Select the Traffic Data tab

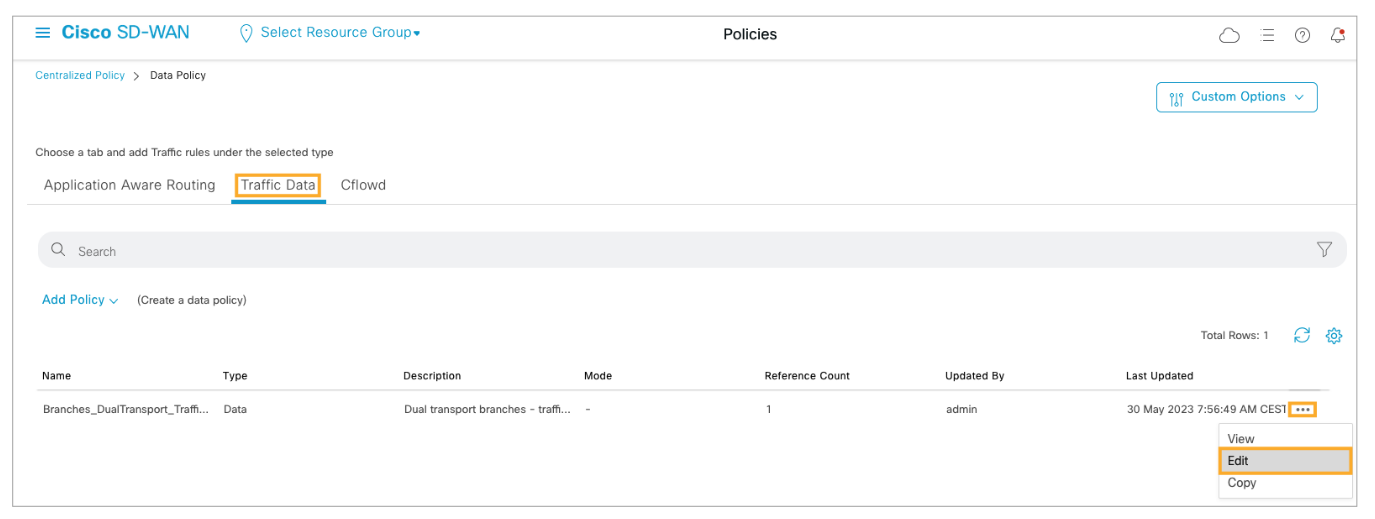tap(278, 185)
